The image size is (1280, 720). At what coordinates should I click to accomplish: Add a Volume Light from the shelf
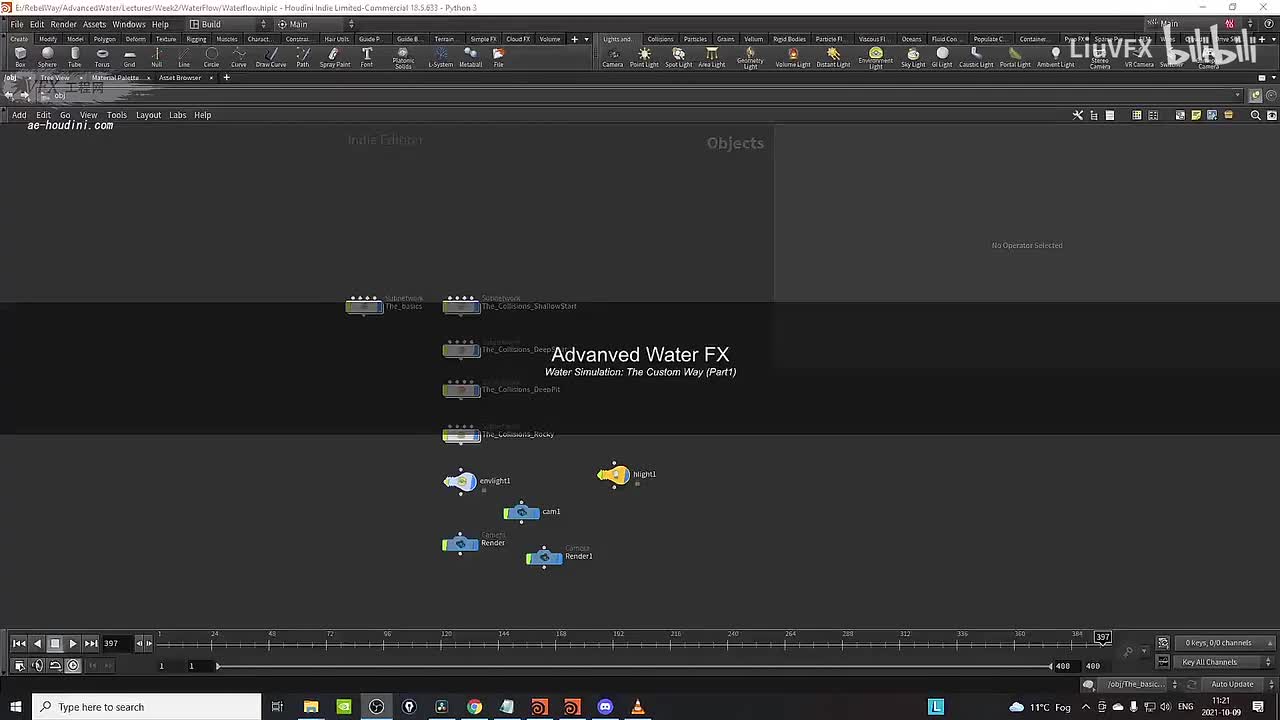tap(793, 57)
